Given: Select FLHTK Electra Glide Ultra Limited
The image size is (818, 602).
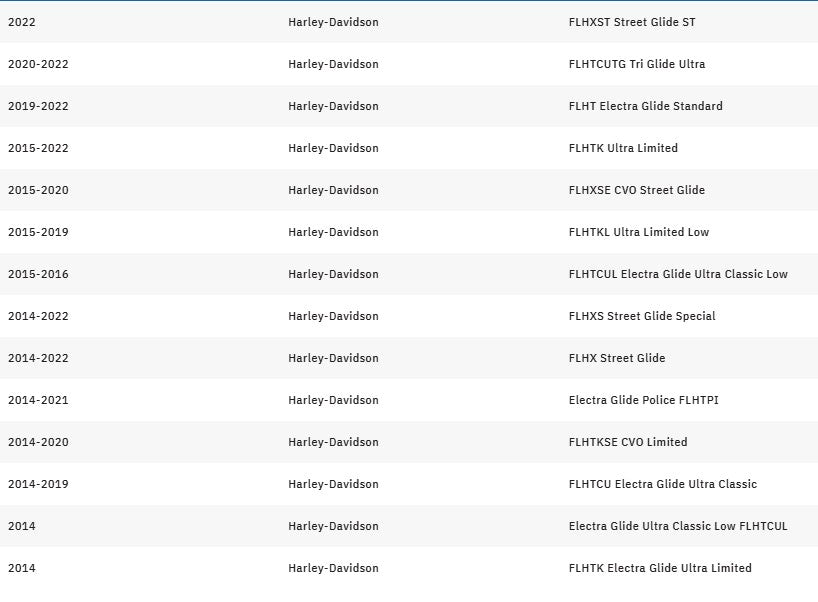Looking at the screenshot, I should [660, 568].
